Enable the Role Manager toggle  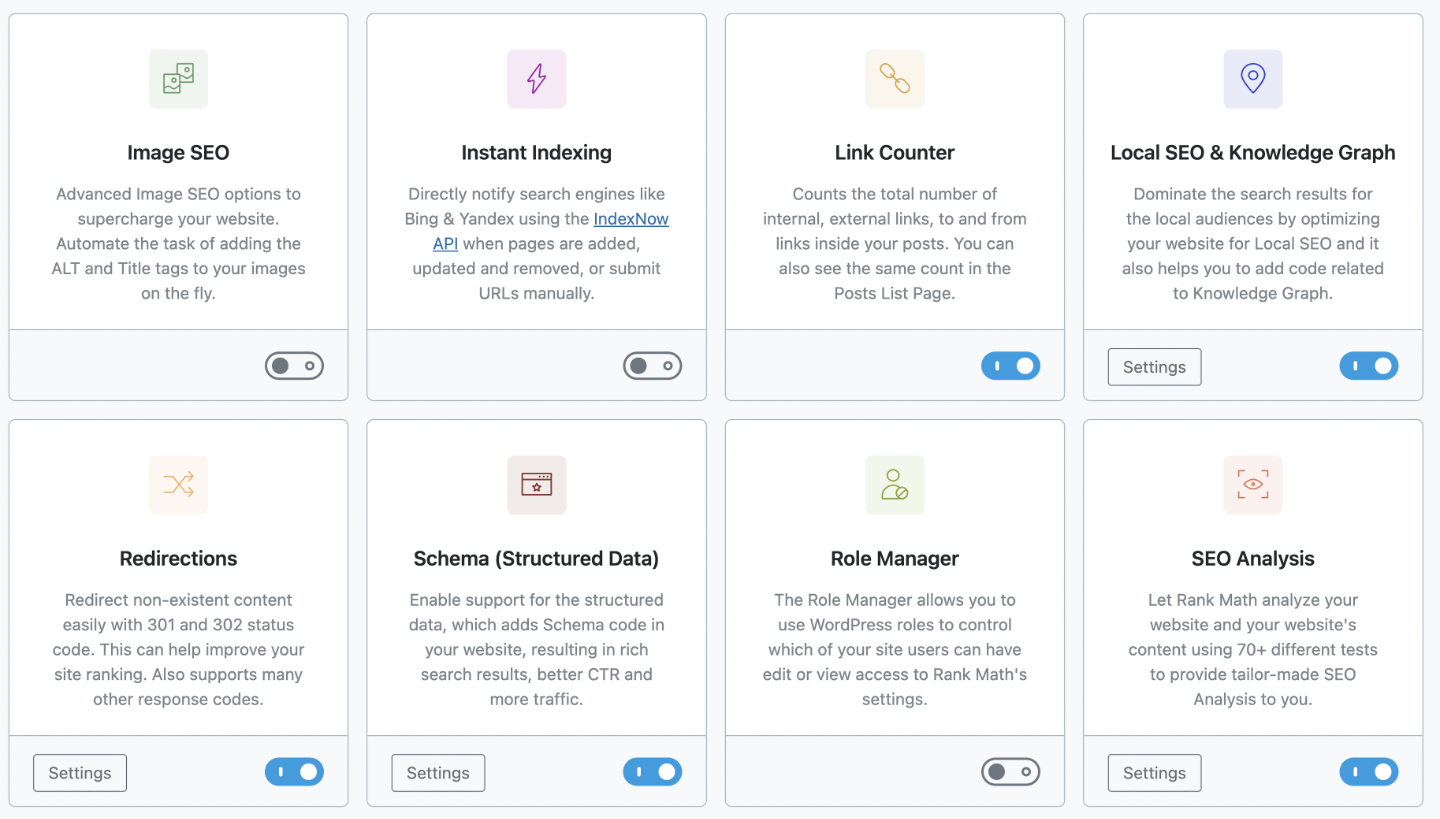click(1010, 772)
